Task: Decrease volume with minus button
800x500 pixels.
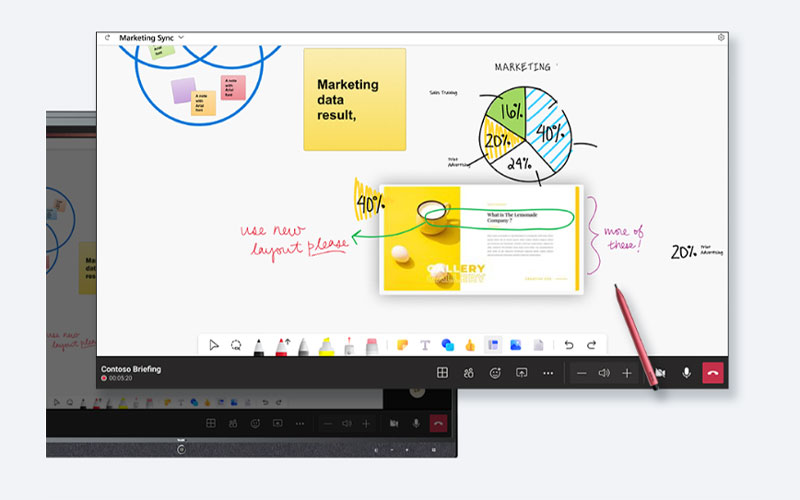Action: click(x=582, y=373)
